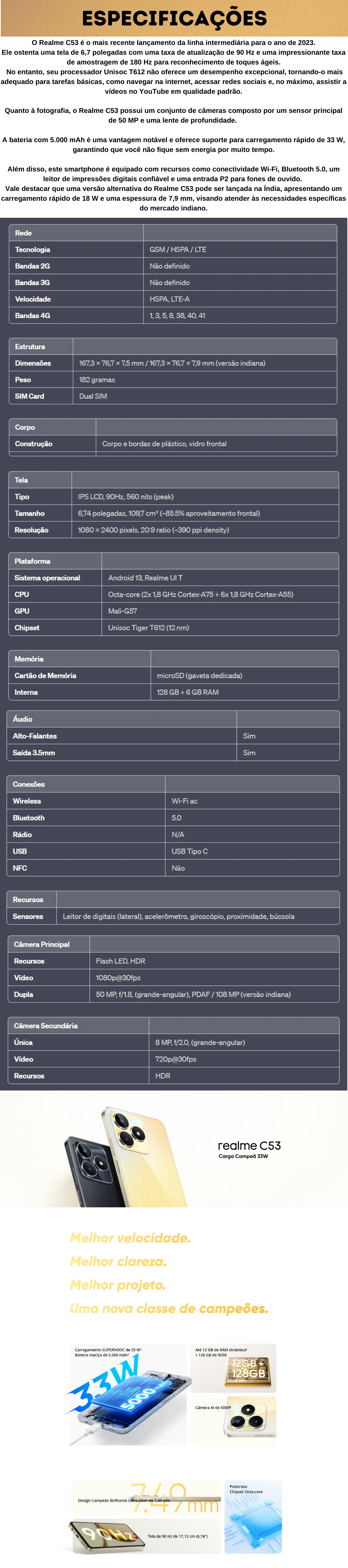
Task: Open the 7.49mm ultra slim design image
Action: (147, 1498)
